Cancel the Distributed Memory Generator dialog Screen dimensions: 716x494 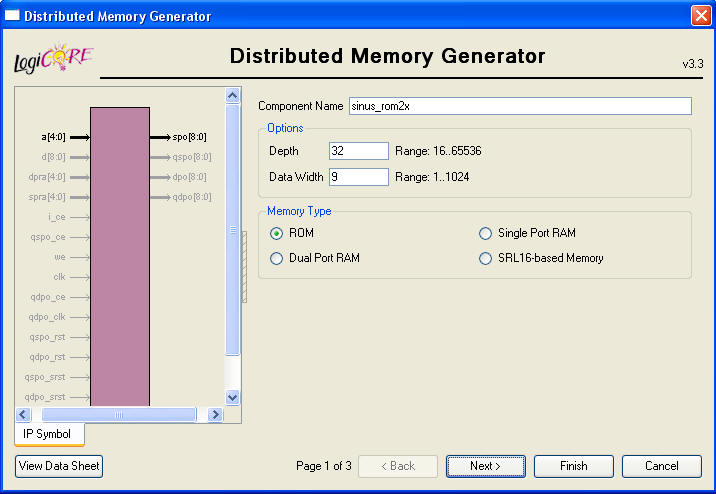[x=662, y=466]
